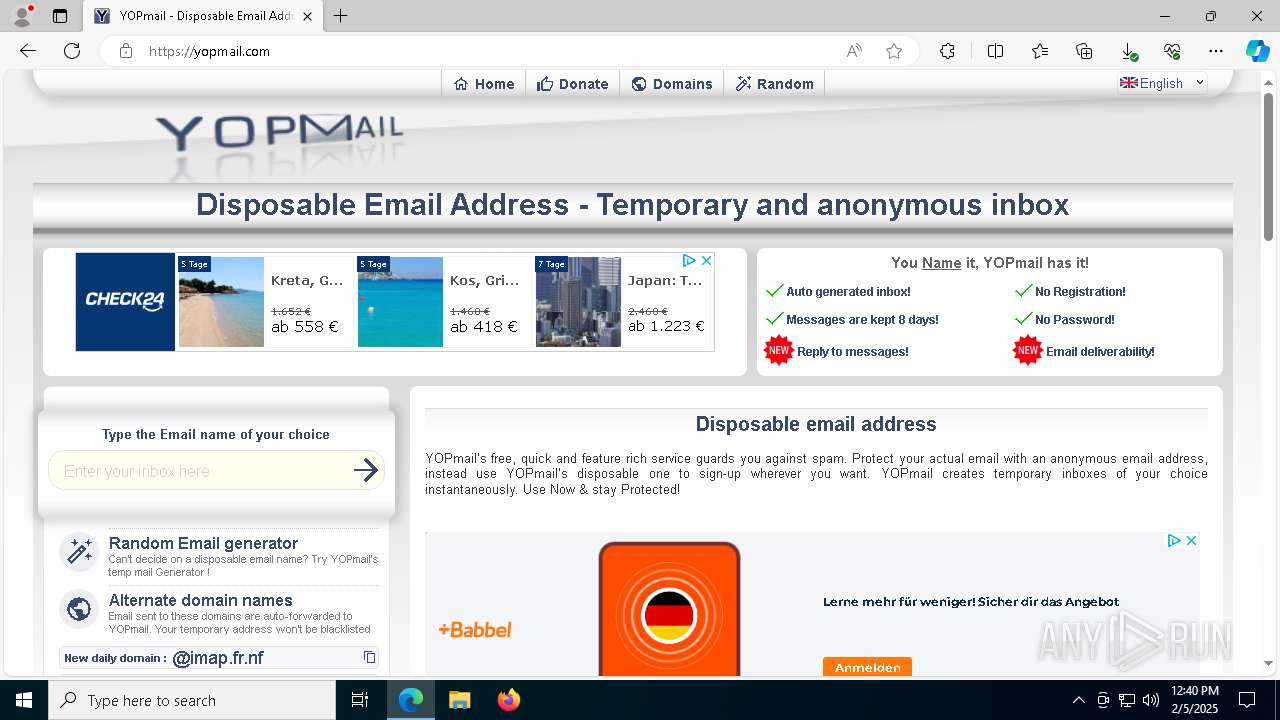Open File Explorer from taskbar
1280x720 pixels.
[x=459, y=700]
